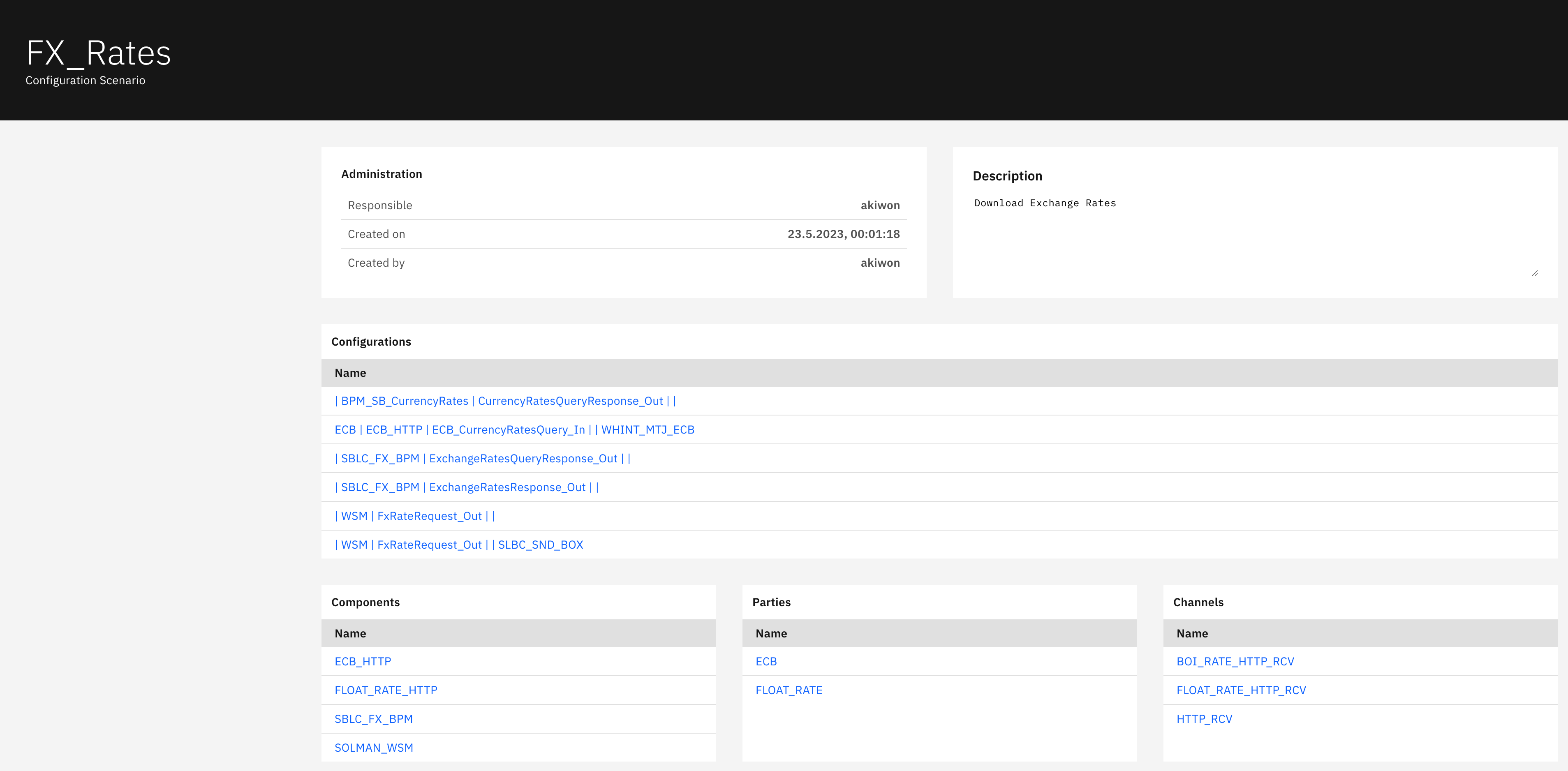Image resolution: width=1568 pixels, height=771 pixels.
Task: Click the description textarea resize handle
Action: point(1535,273)
